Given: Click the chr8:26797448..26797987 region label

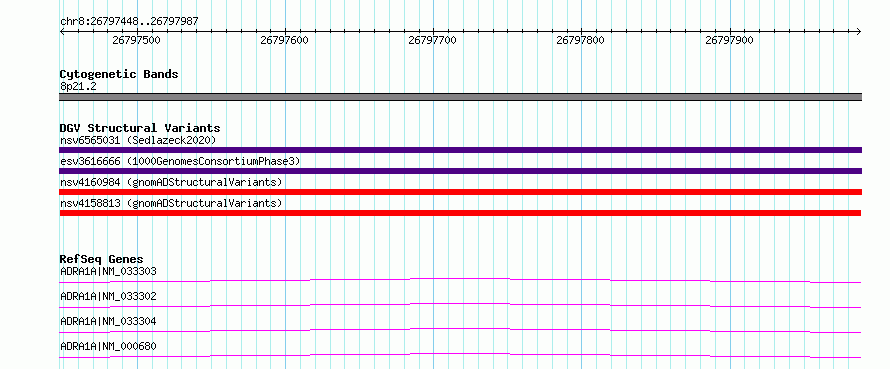Looking at the screenshot, I should pos(129,21).
